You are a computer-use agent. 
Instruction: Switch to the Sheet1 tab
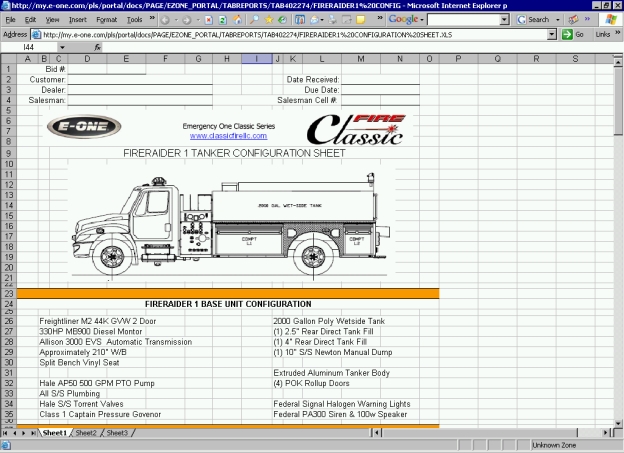pos(55,433)
